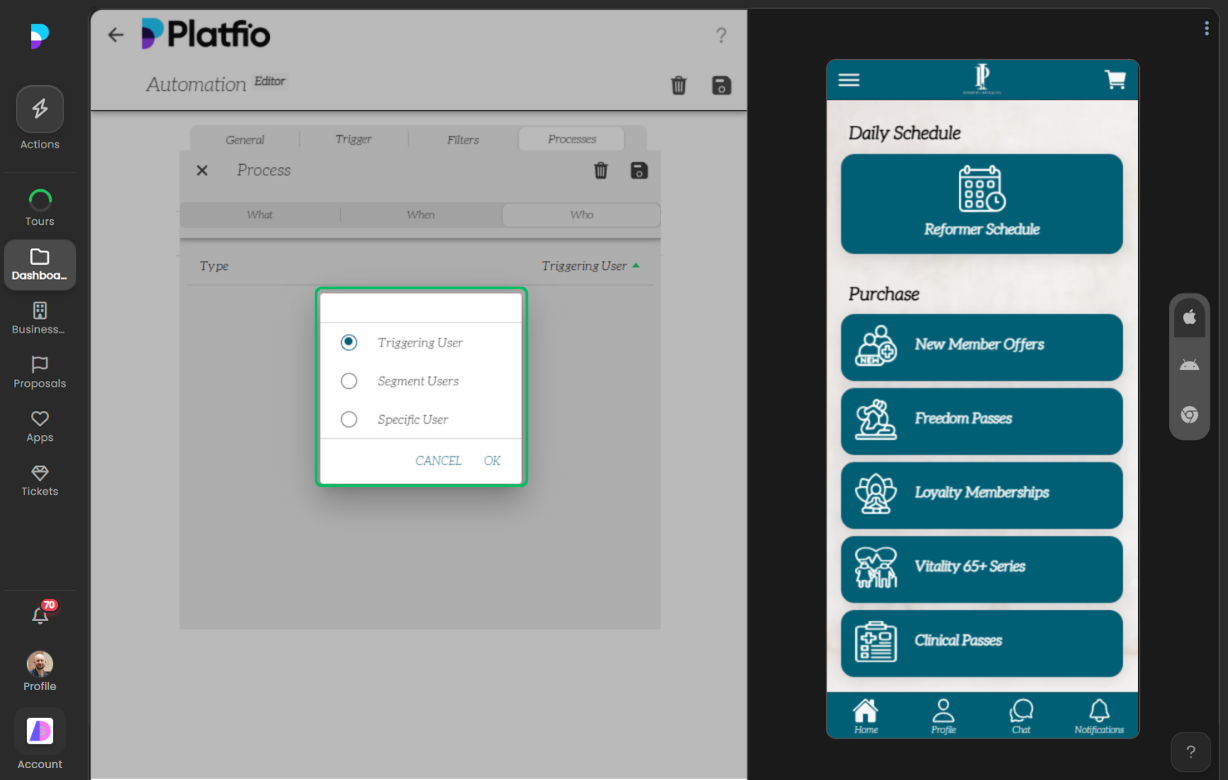The width and height of the screenshot is (1228, 780).
Task: Open the notifications bell in the sidebar
Action: (40, 616)
